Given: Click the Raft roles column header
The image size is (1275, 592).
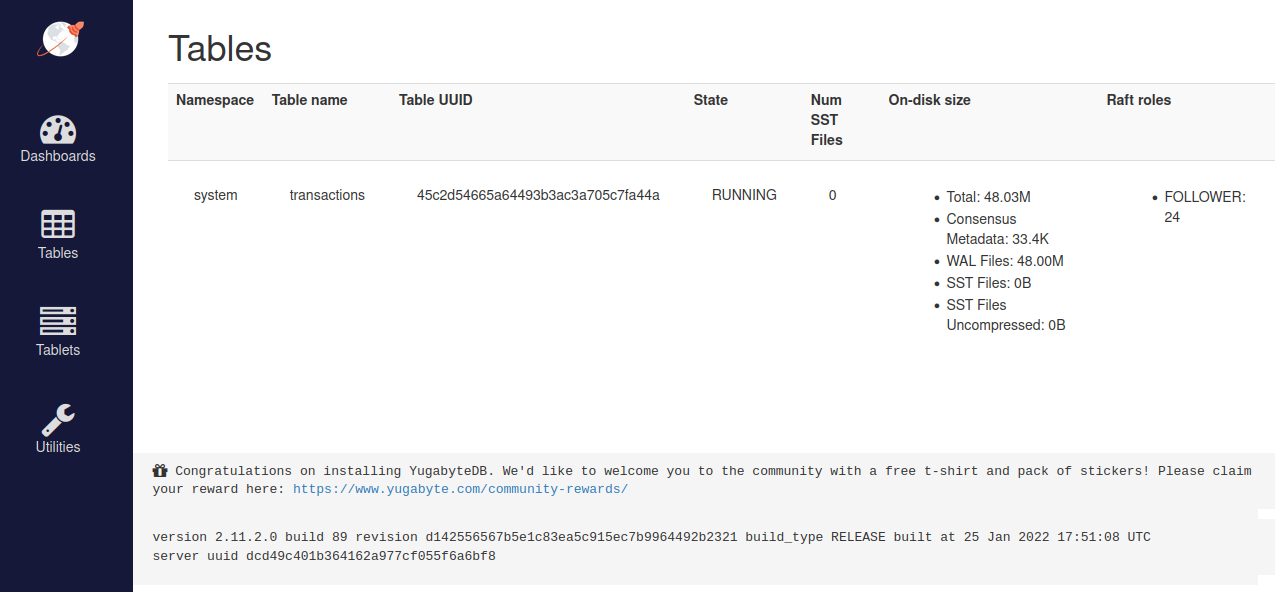Looking at the screenshot, I should tap(1138, 100).
